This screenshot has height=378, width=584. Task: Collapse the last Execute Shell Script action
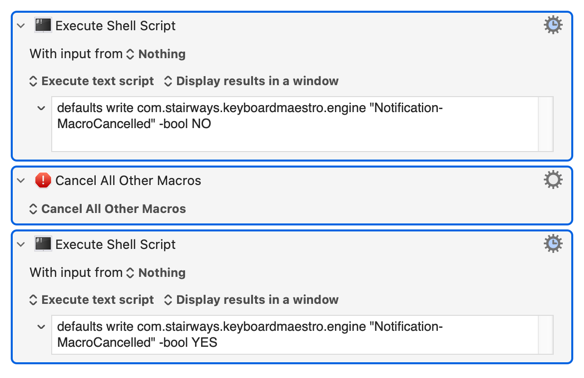(x=21, y=244)
